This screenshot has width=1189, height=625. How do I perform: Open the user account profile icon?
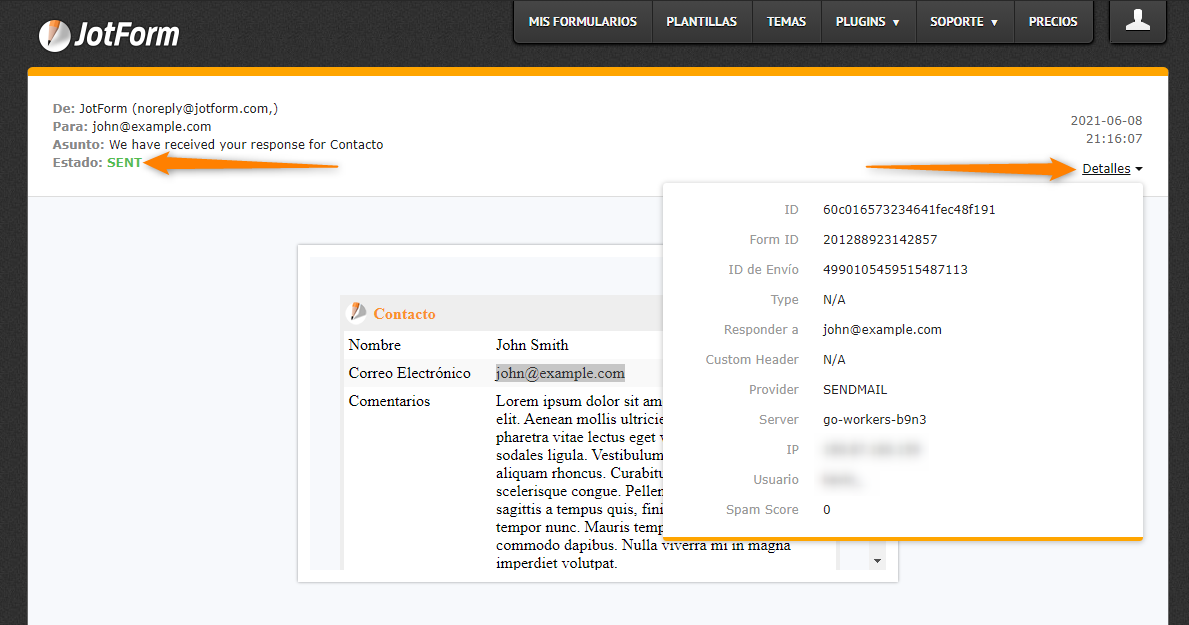pyautogui.click(x=1137, y=21)
